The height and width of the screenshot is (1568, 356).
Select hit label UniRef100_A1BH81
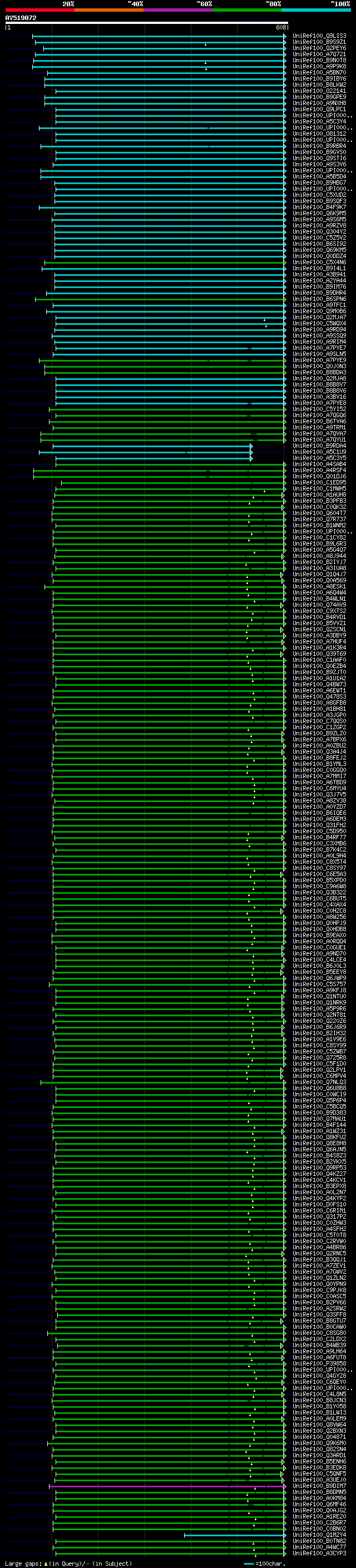point(319,709)
